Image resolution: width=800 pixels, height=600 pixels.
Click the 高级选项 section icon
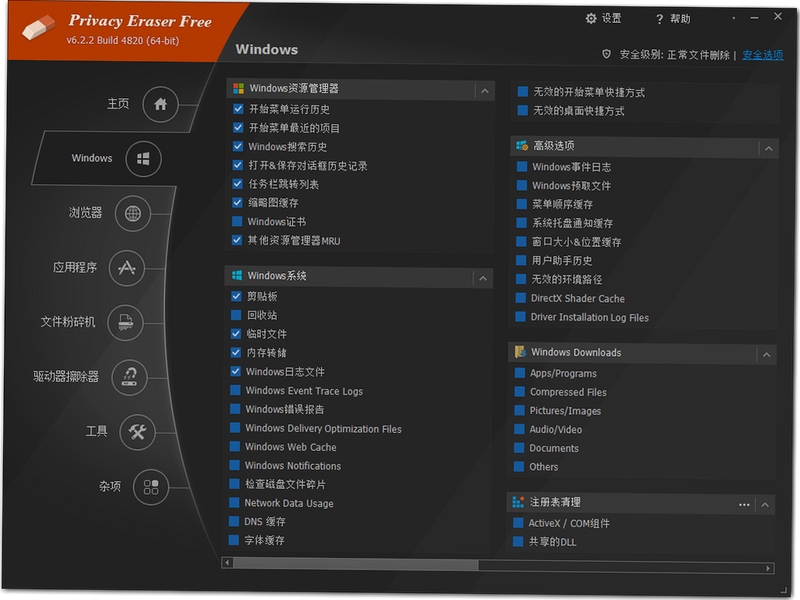pos(522,146)
